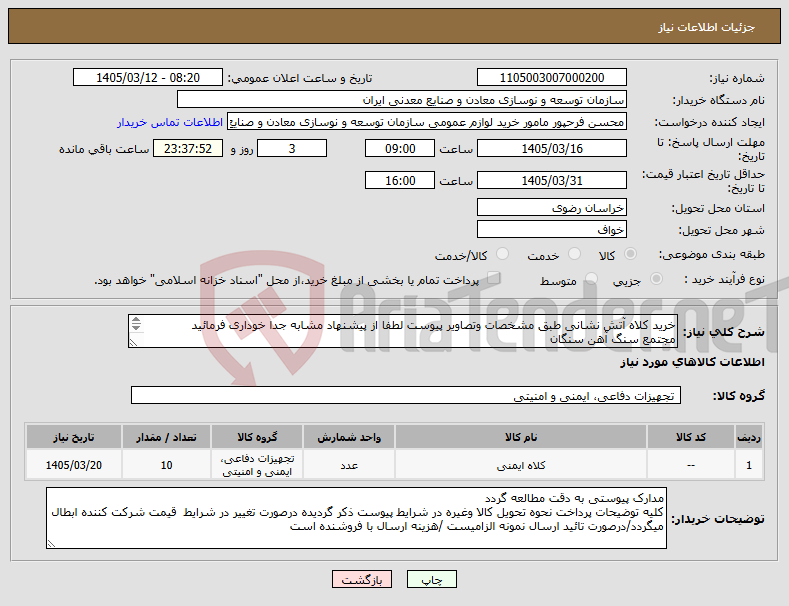The image size is (789, 606).
Task: Click the کد کالا column header
Action: [690, 437]
